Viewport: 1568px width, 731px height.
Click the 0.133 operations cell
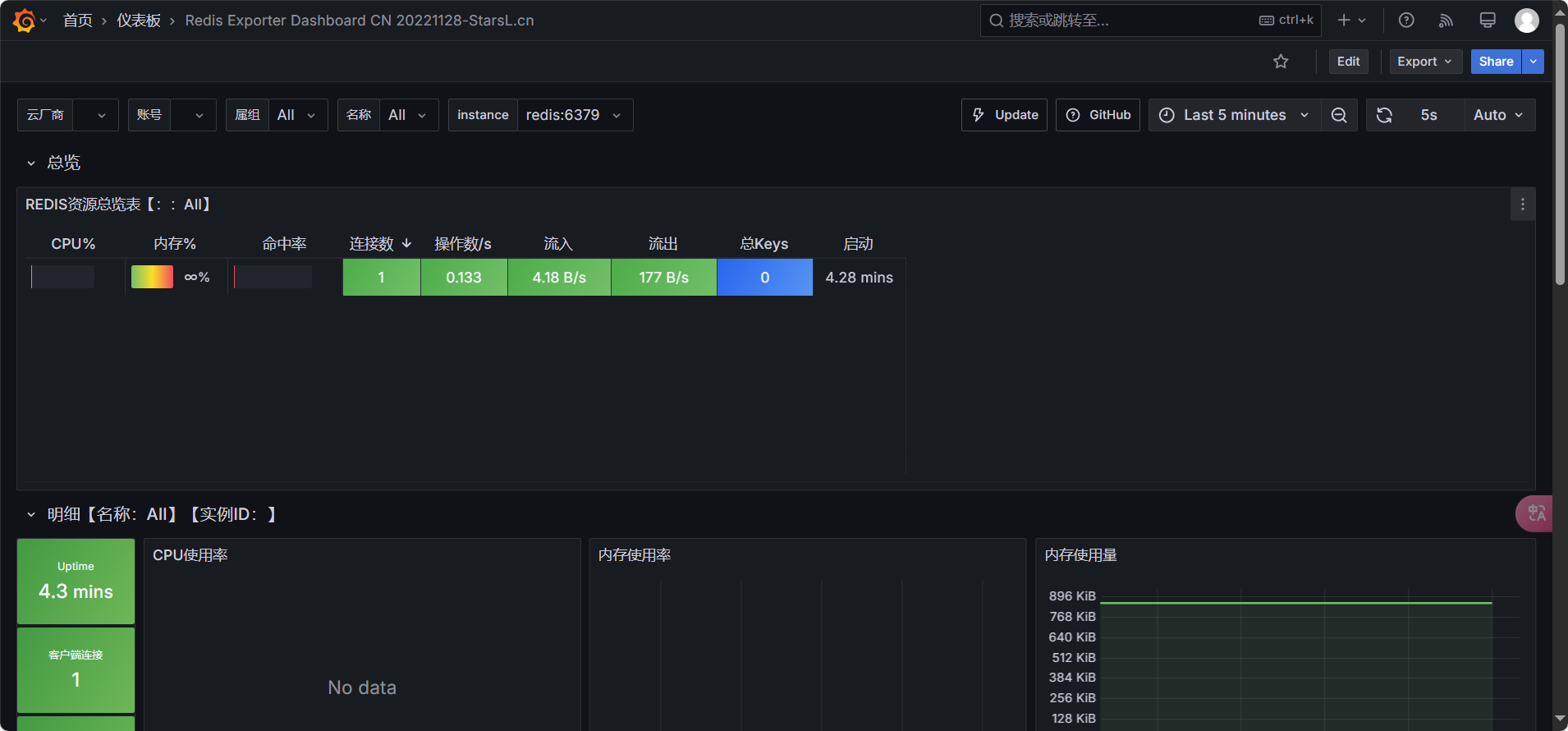[464, 278]
